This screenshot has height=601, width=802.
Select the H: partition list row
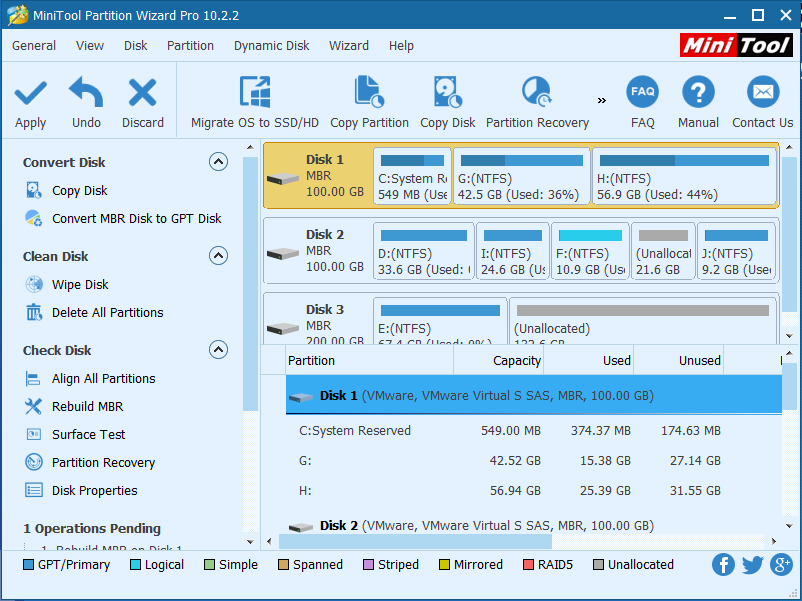coord(533,491)
